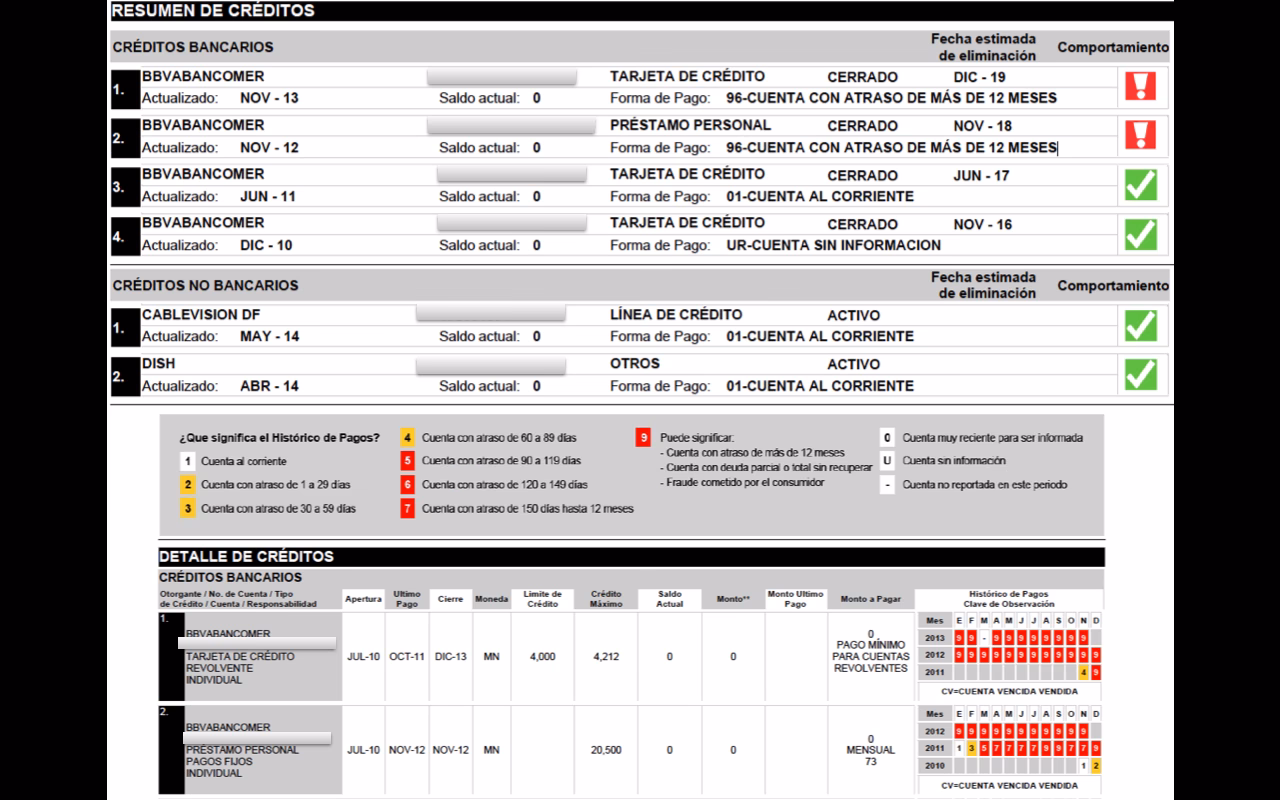Click the '0' legend icon for very recent account
1280x800 pixels.
click(886, 438)
